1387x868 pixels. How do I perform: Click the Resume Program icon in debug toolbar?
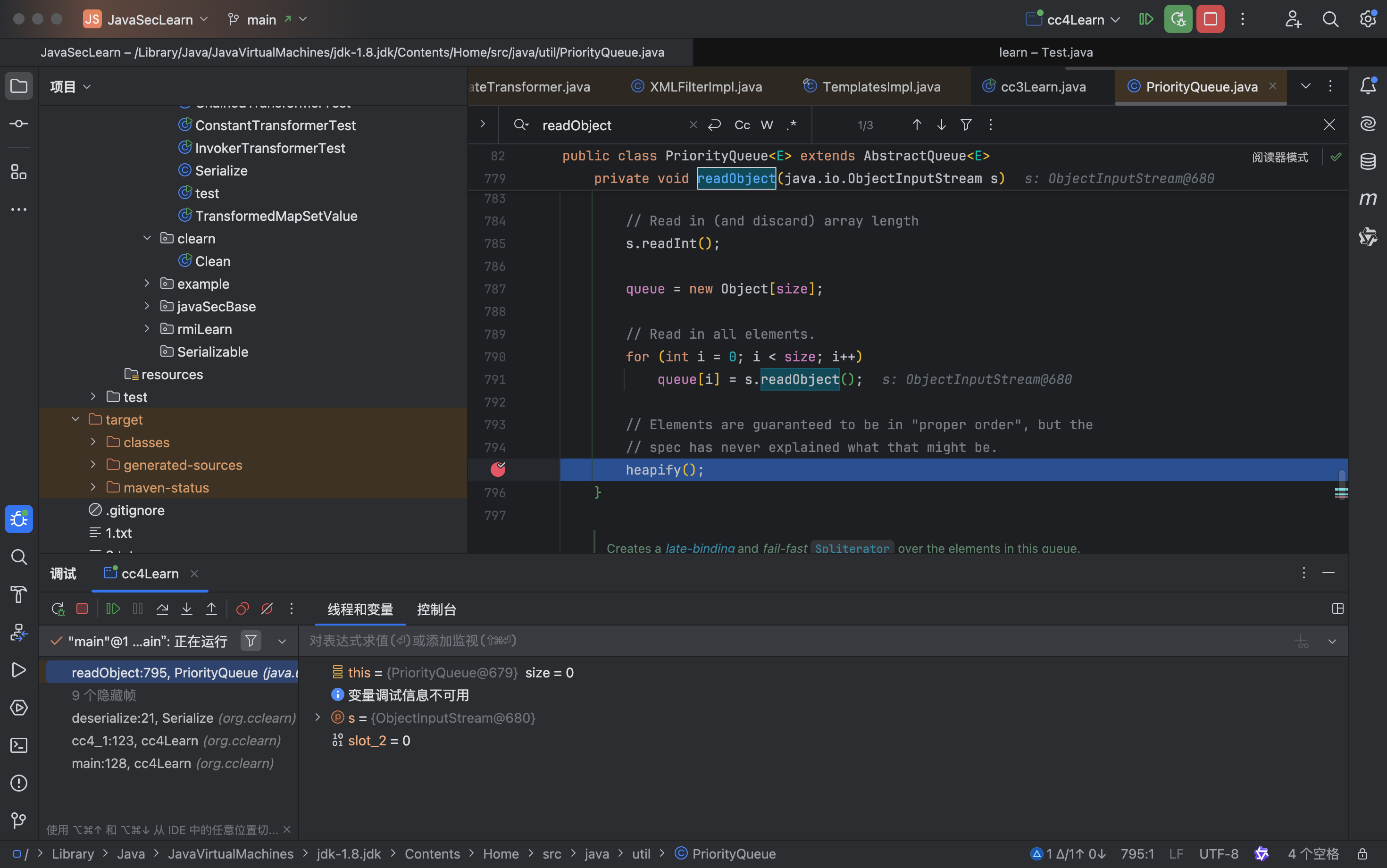(x=113, y=609)
